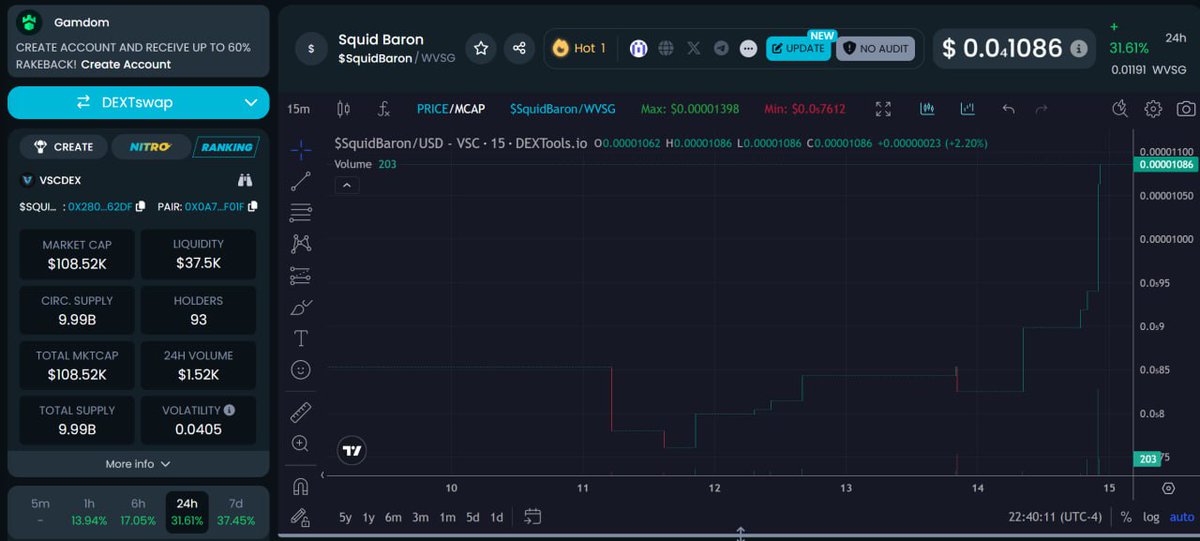Select the ruler measure tool
Viewport: 1200px width, 541px height.
click(x=300, y=411)
